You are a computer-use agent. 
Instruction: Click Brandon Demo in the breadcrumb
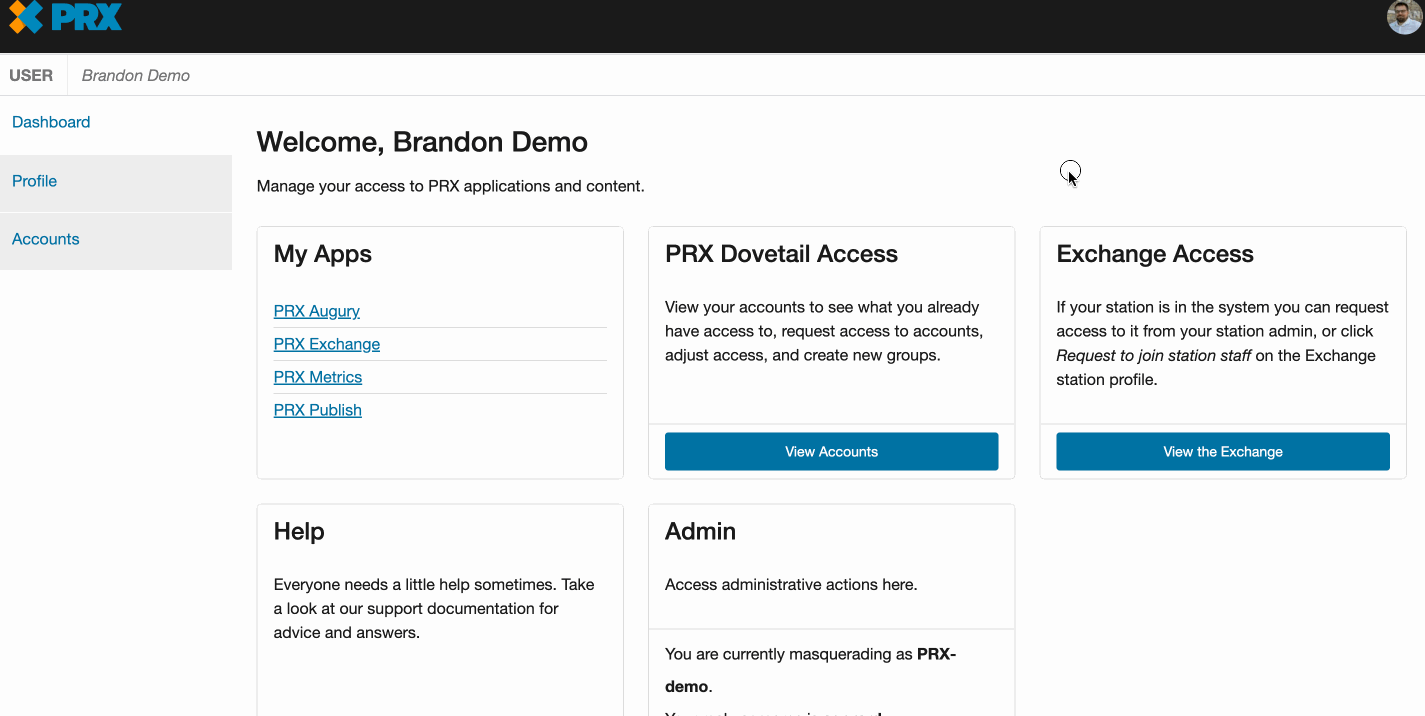[135, 75]
